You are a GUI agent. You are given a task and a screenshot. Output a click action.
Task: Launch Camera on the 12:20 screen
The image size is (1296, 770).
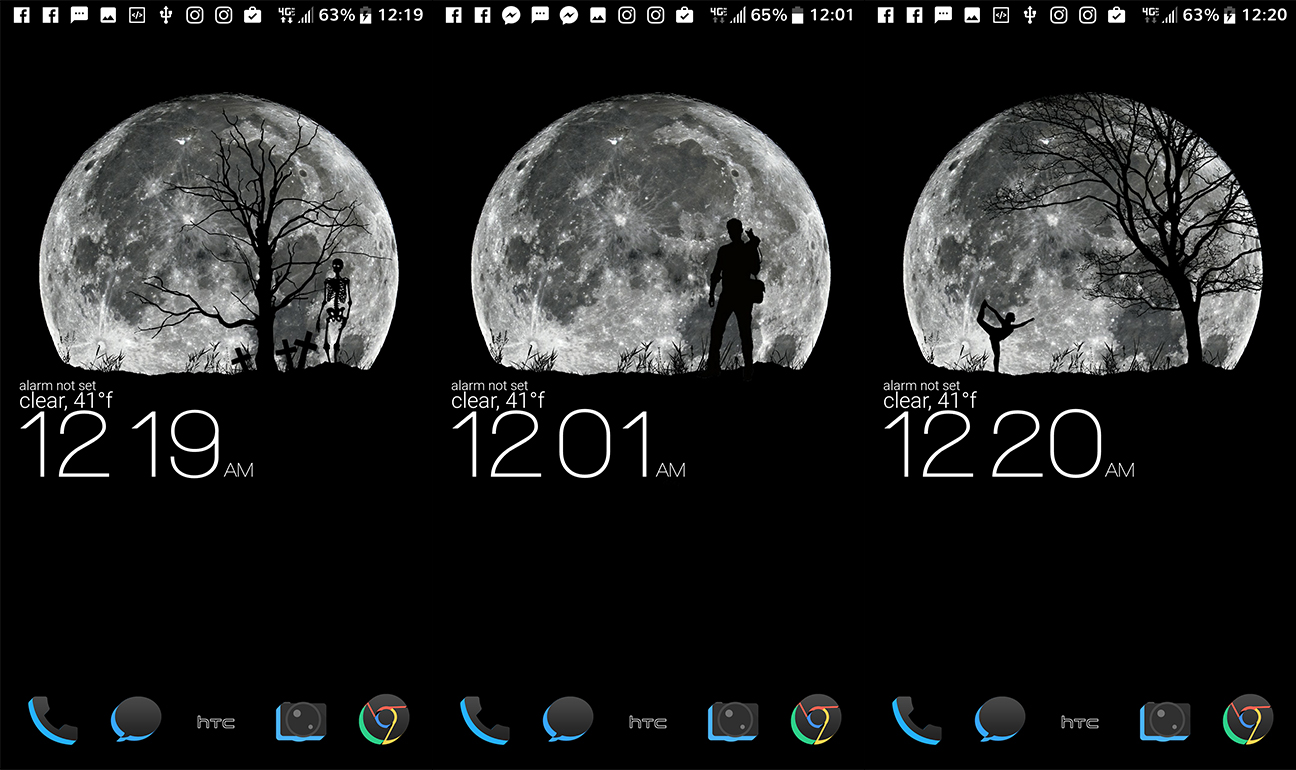click(1166, 721)
